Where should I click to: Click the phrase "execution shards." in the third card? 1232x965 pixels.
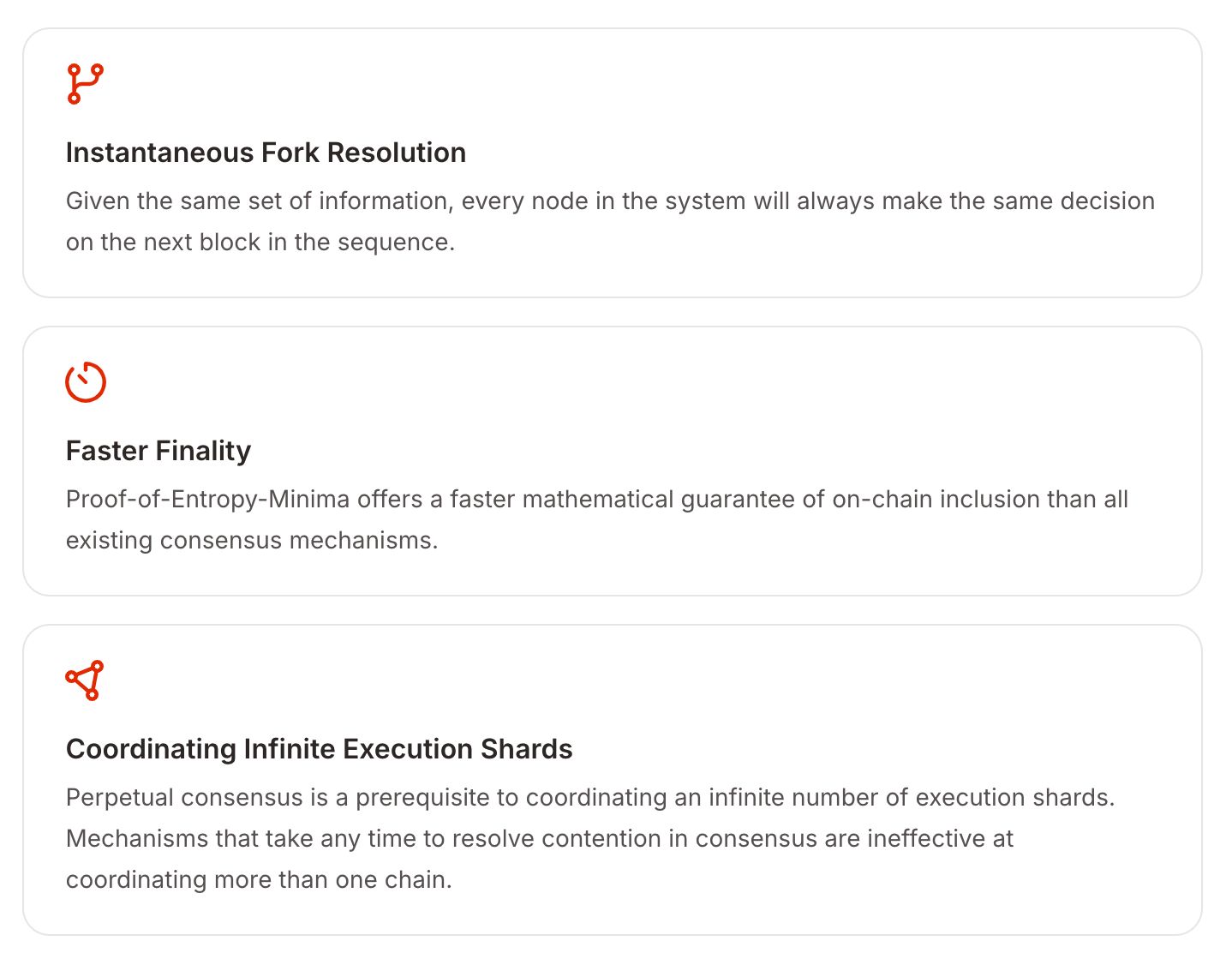[x=1015, y=797]
